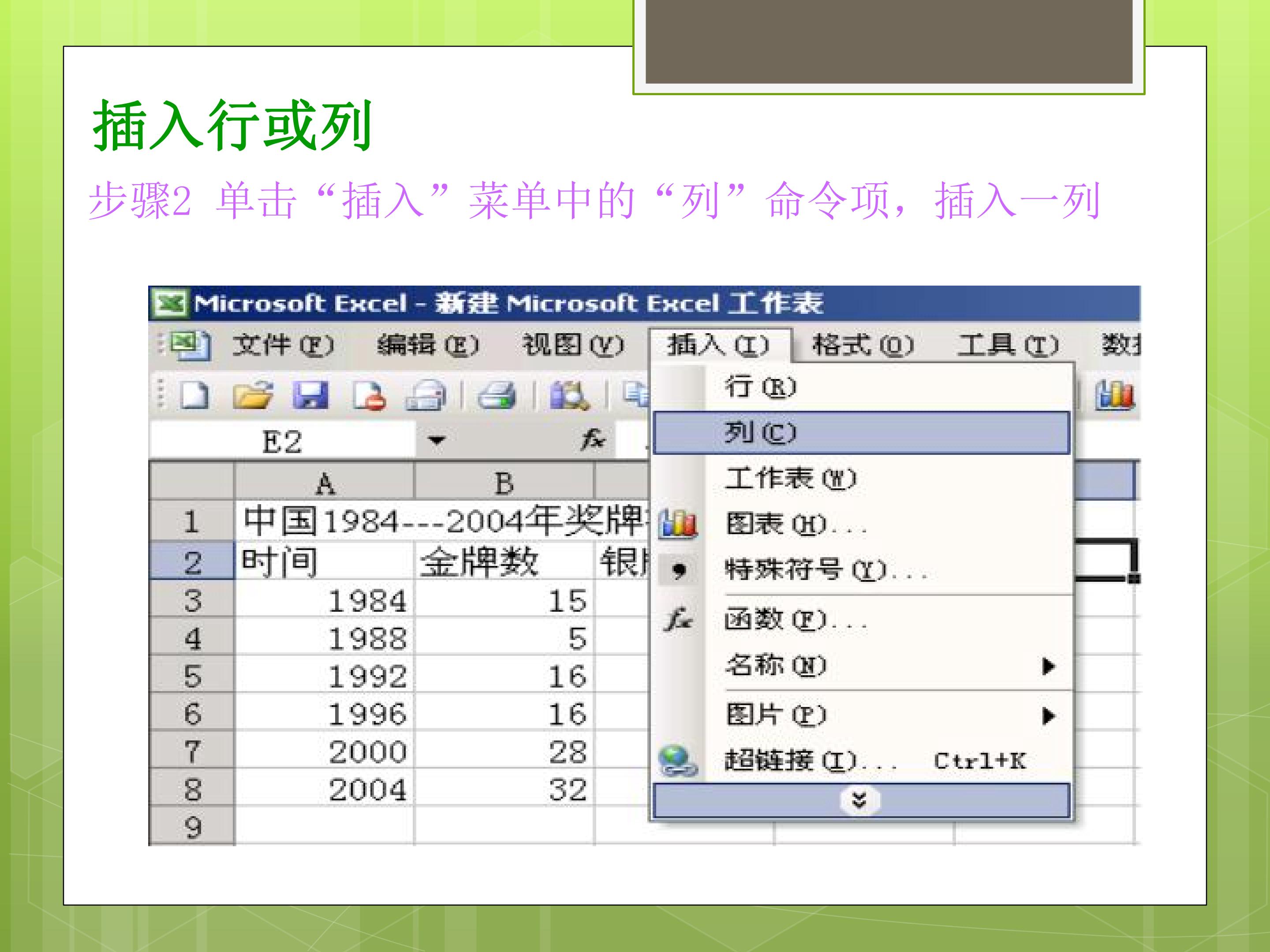Image resolution: width=1270 pixels, height=952 pixels.
Task: Click the slide title 插入行或列
Action: pos(232,125)
